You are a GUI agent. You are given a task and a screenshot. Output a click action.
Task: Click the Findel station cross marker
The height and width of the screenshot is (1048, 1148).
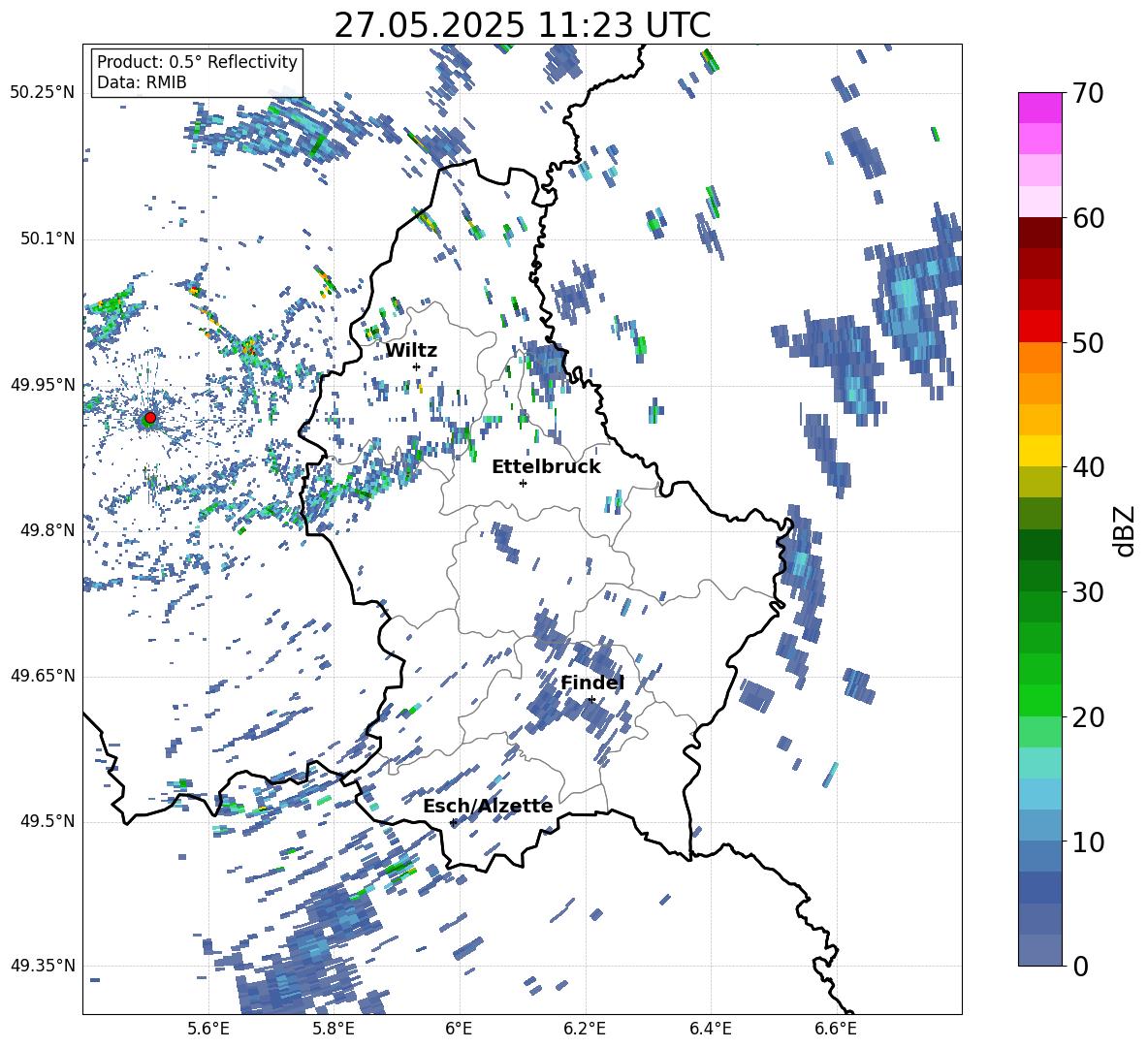(x=591, y=700)
